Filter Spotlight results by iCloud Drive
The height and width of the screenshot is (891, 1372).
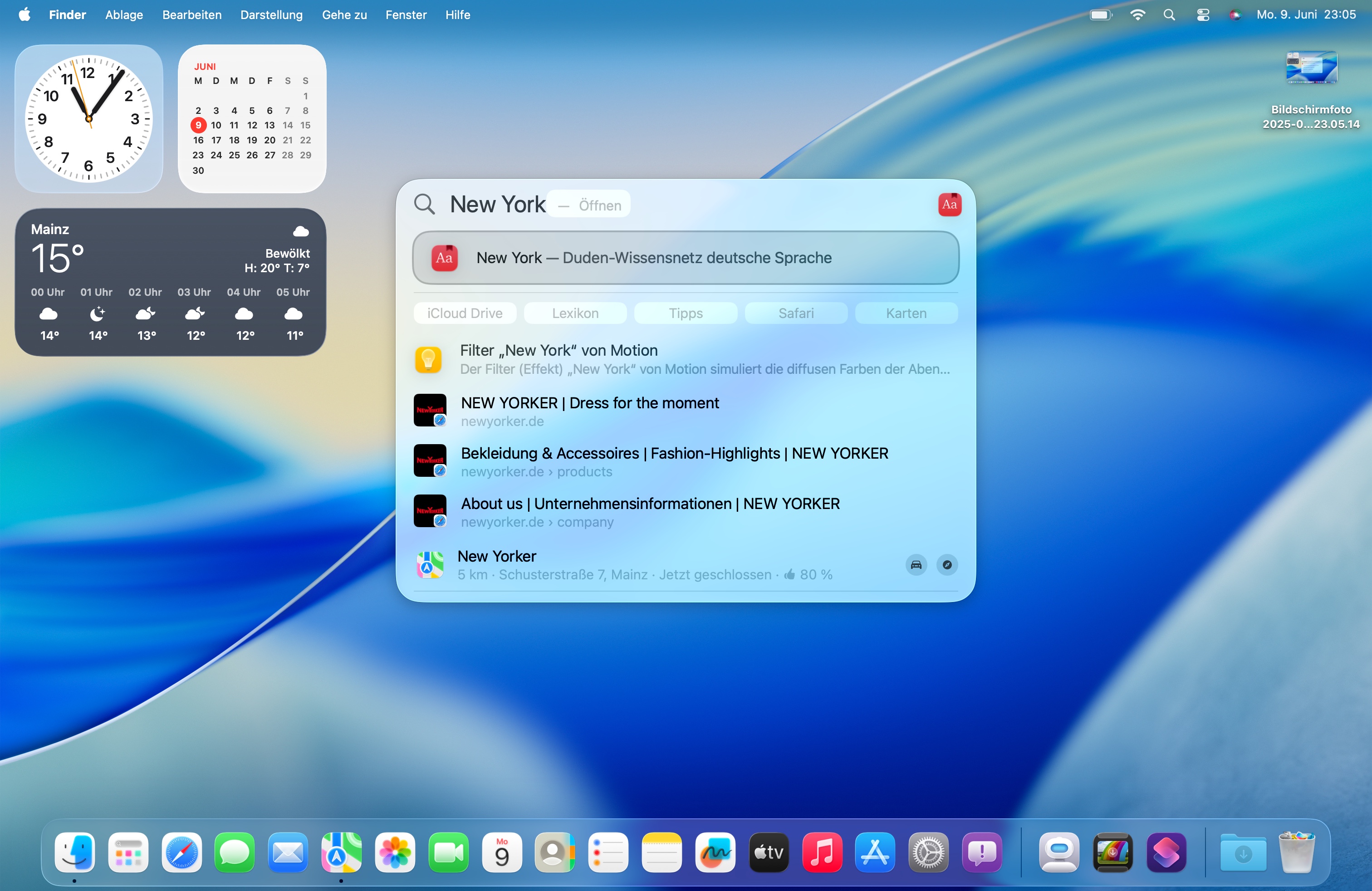pos(465,313)
